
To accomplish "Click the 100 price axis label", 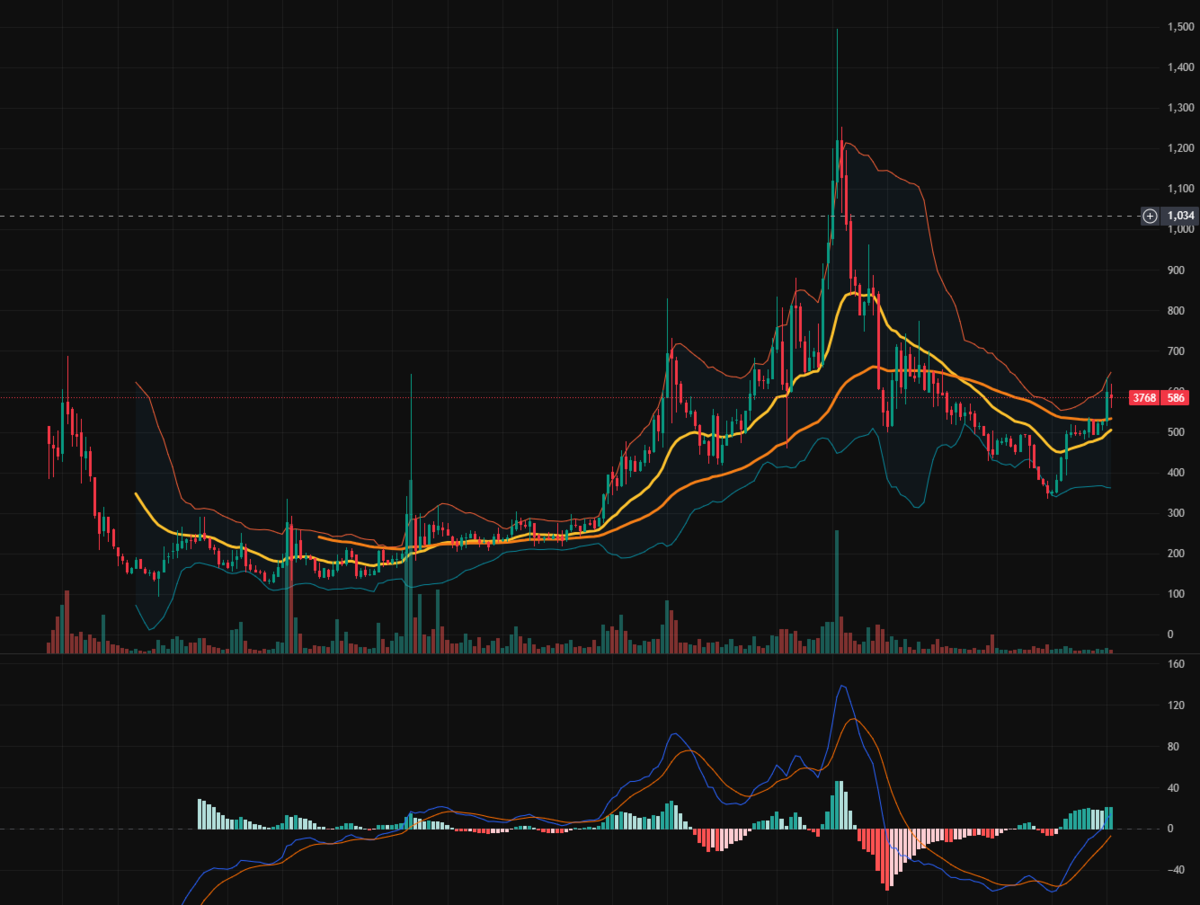I will click(1177, 594).
